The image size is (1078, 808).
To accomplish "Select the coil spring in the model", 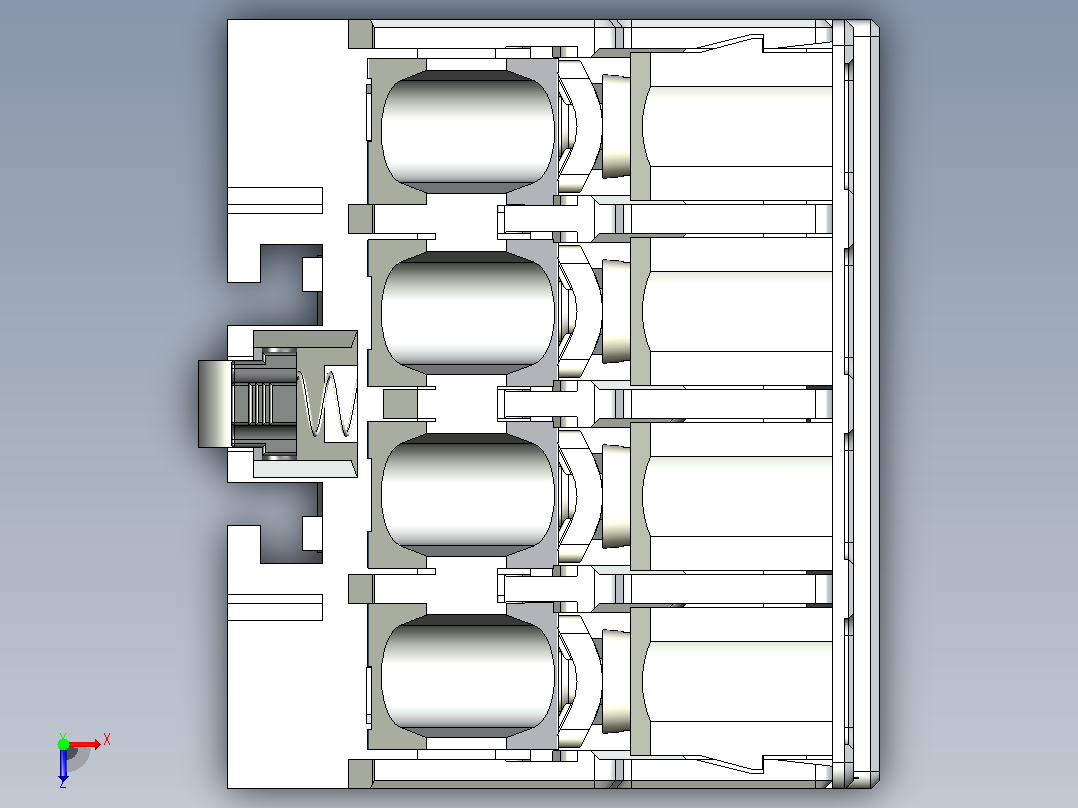I will [327, 404].
